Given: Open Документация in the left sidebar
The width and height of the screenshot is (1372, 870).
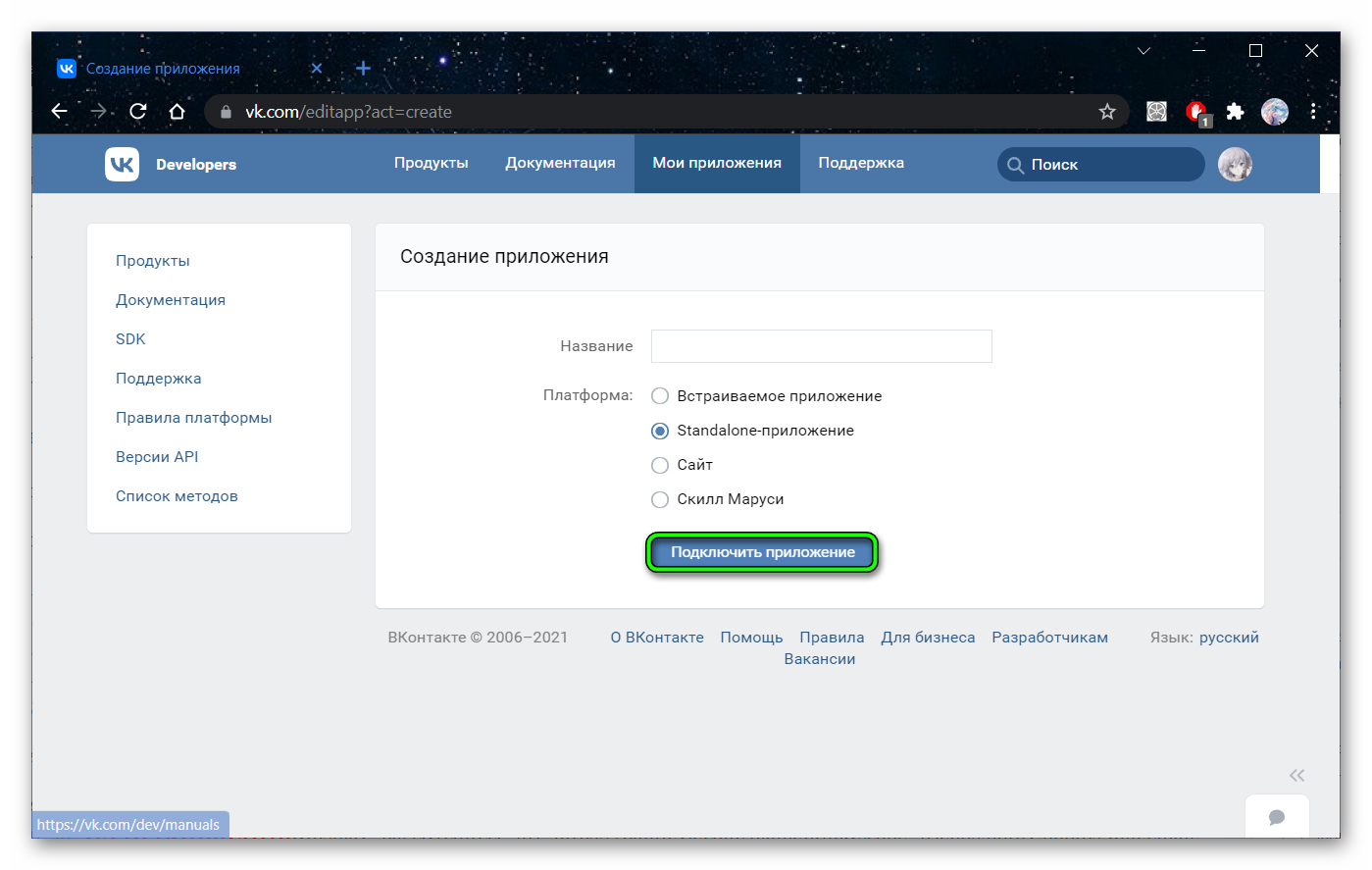Looking at the screenshot, I should click(171, 300).
